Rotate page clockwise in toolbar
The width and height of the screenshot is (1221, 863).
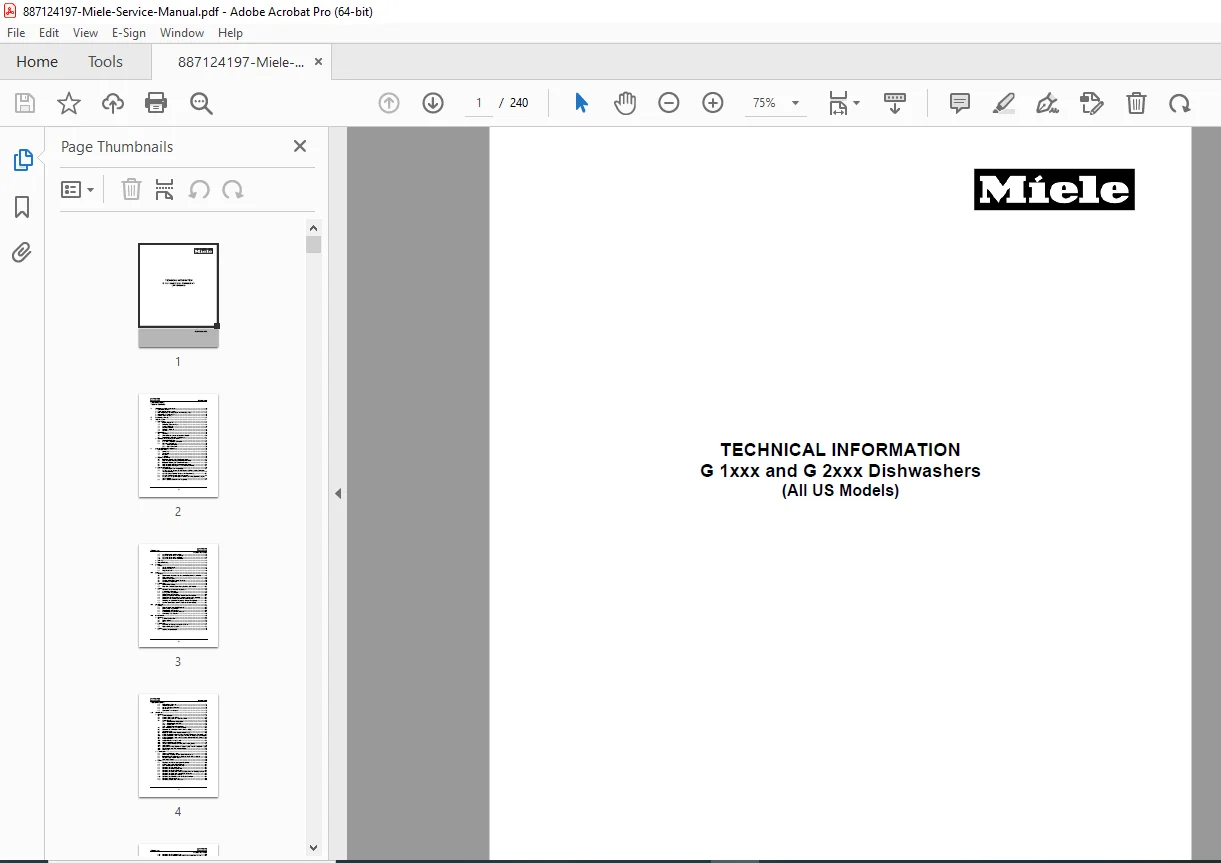click(1180, 103)
